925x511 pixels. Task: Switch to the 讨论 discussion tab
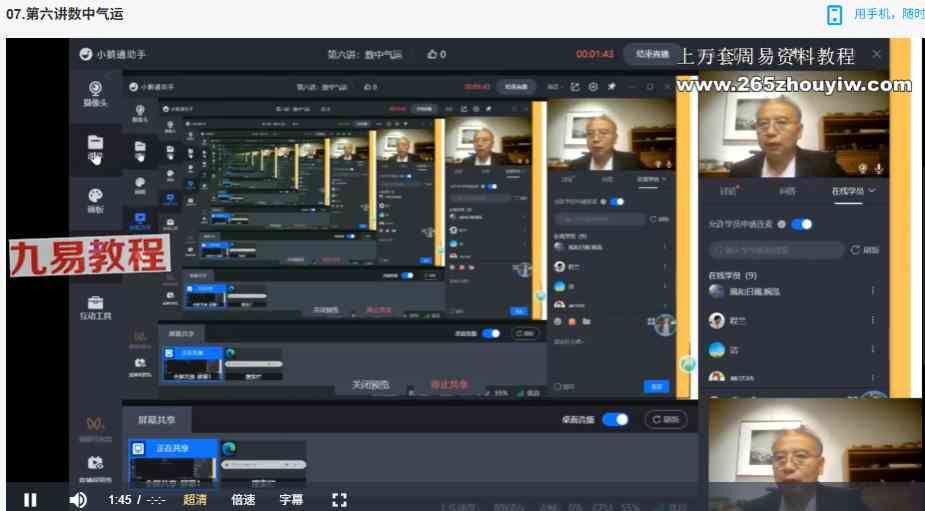click(x=728, y=190)
